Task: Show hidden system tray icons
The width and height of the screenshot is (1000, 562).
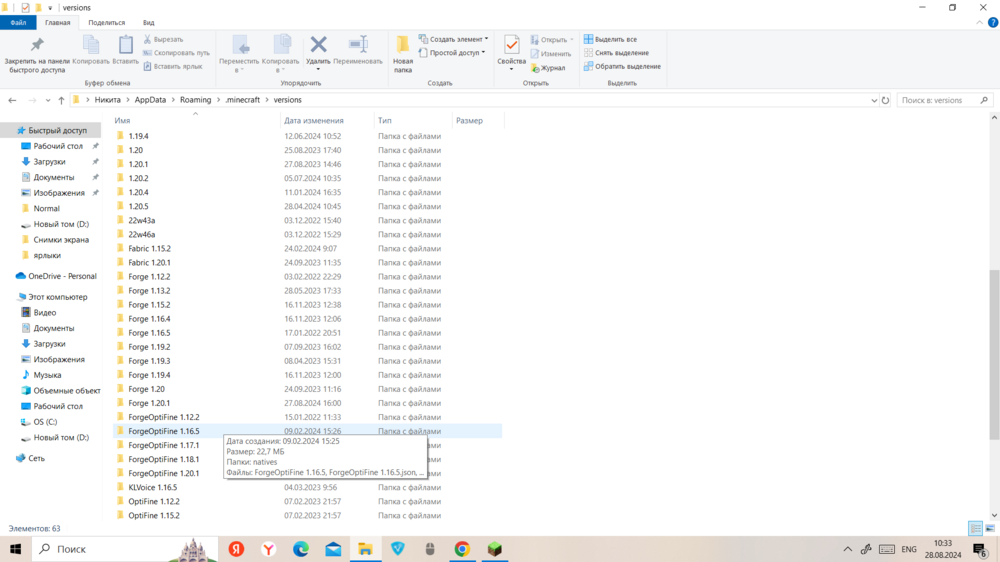Action: (848, 549)
